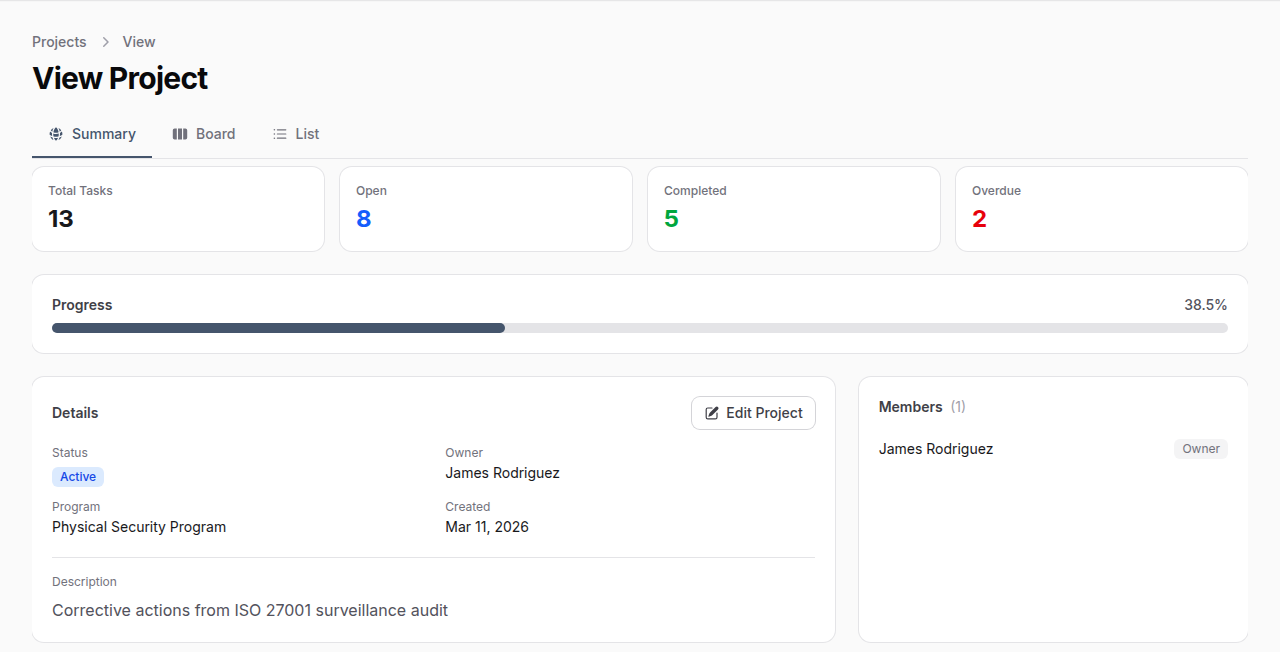The width and height of the screenshot is (1280, 652).
Task: Click the pencil icon inside Edit Project button
Action: (x=712, y=412)
